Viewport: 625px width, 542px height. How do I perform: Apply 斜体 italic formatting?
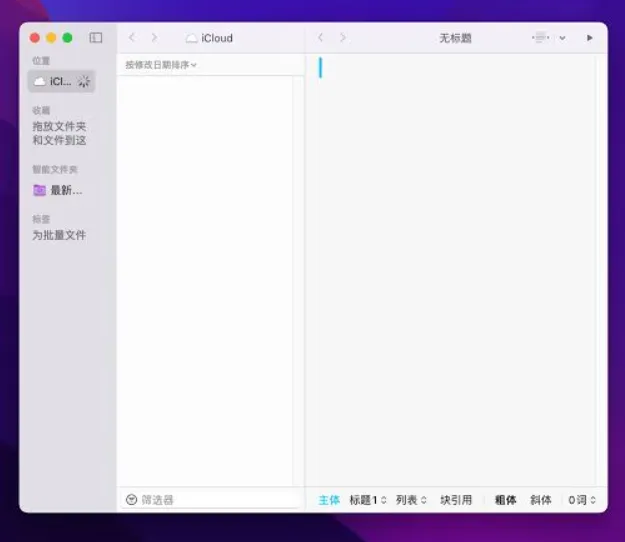tap(540, 500)
